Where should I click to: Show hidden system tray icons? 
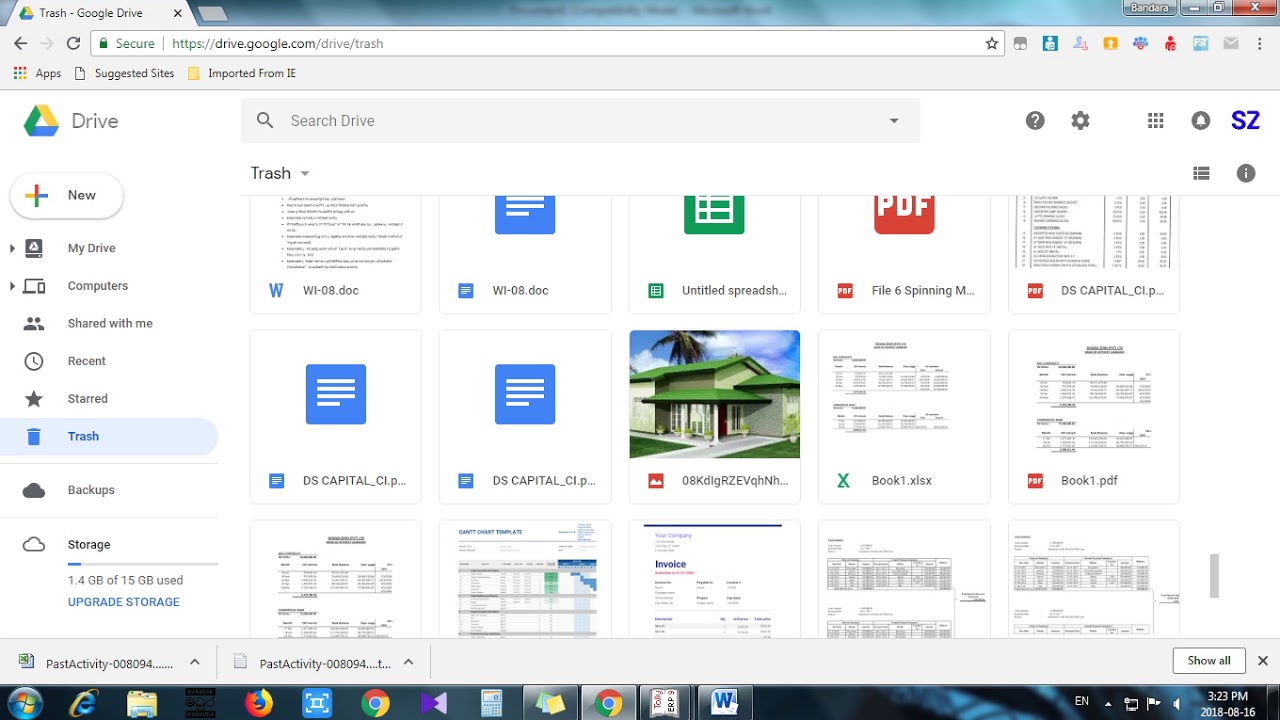(x=1107, y=702)
